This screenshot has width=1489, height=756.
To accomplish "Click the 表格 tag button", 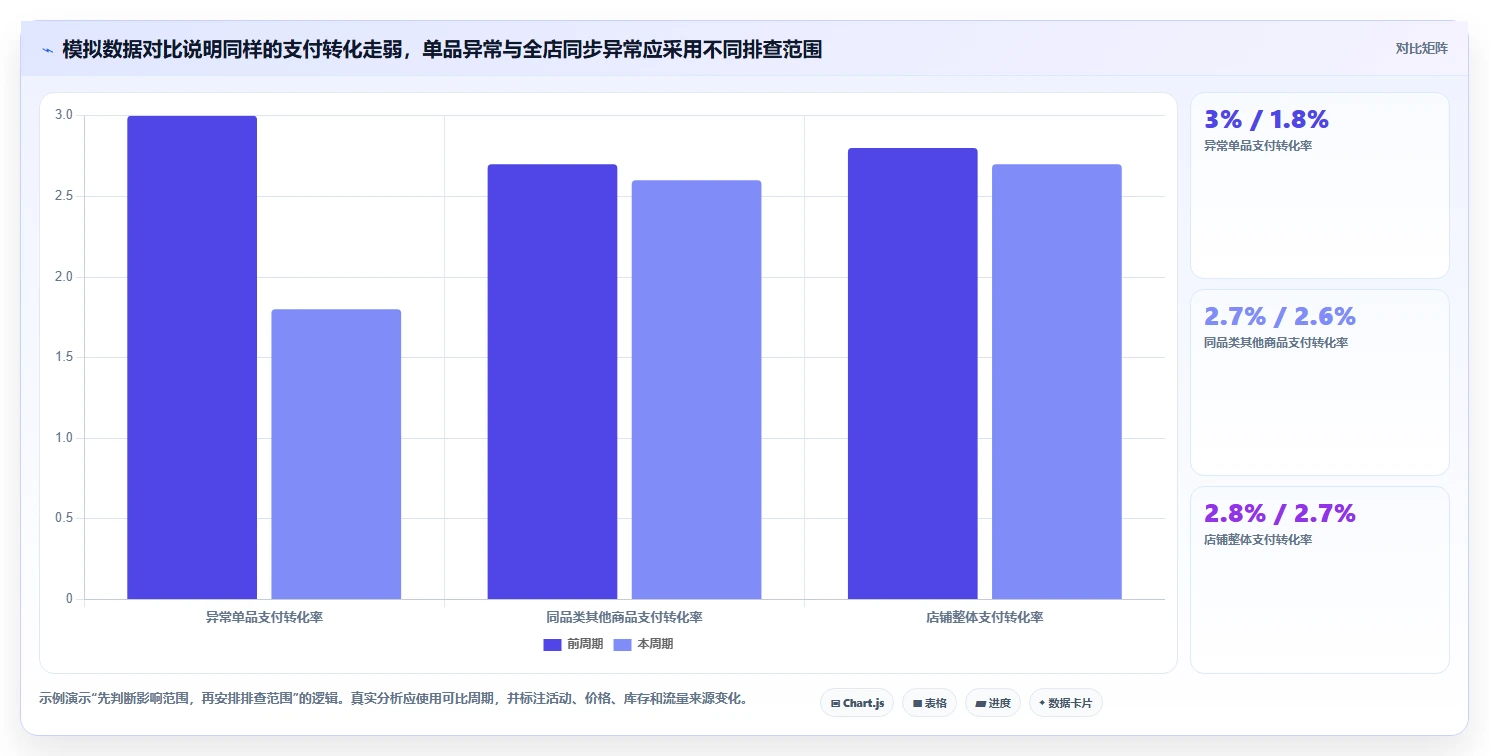I will coord(929,703).
